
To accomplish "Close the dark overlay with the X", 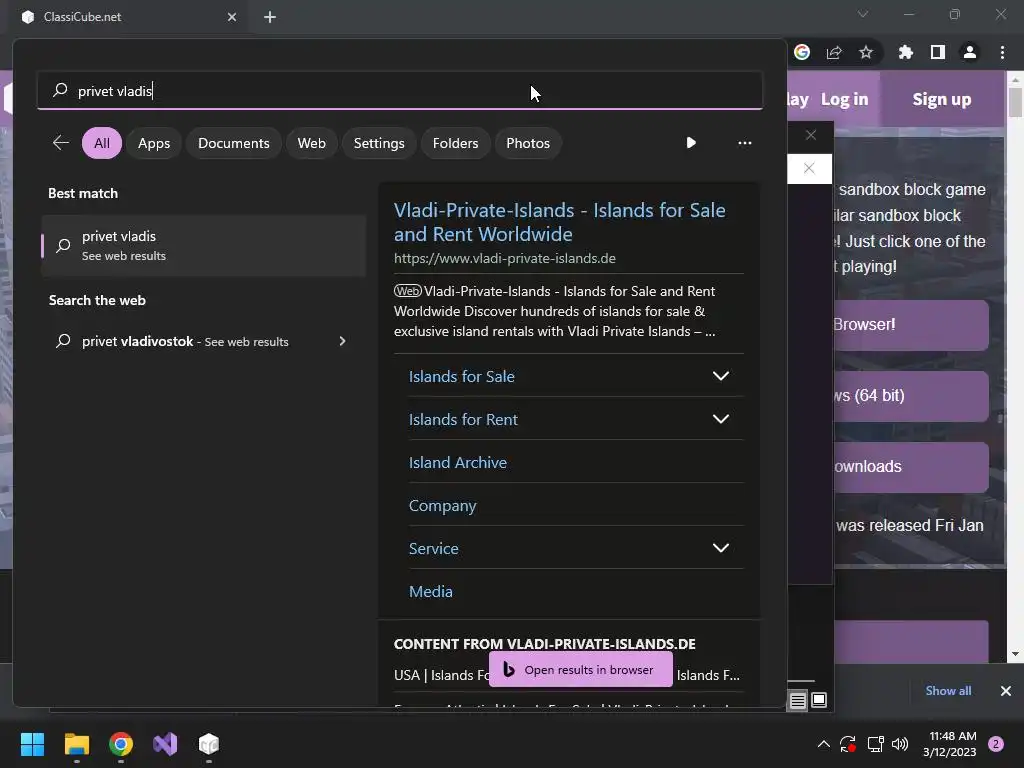I will point(810,135).
